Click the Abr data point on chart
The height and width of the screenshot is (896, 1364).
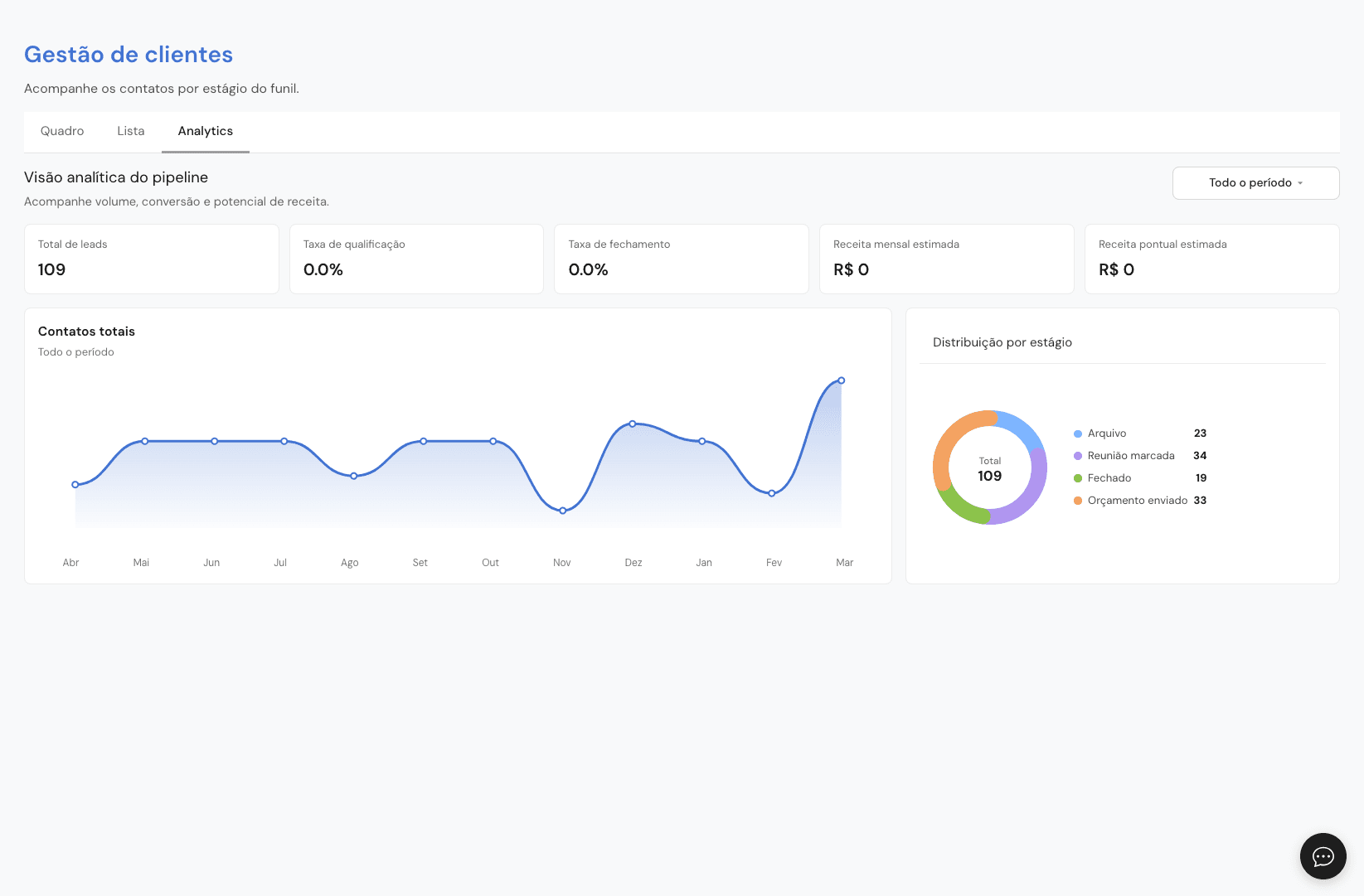75,485
